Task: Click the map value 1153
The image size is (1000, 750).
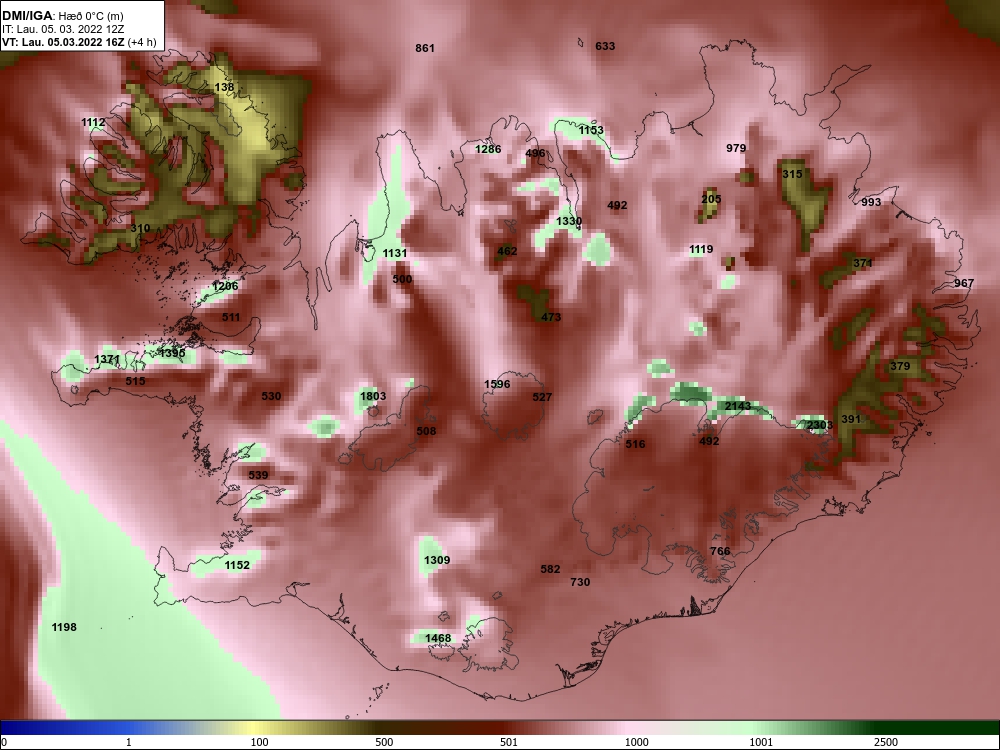Action: tap(591, 130)
